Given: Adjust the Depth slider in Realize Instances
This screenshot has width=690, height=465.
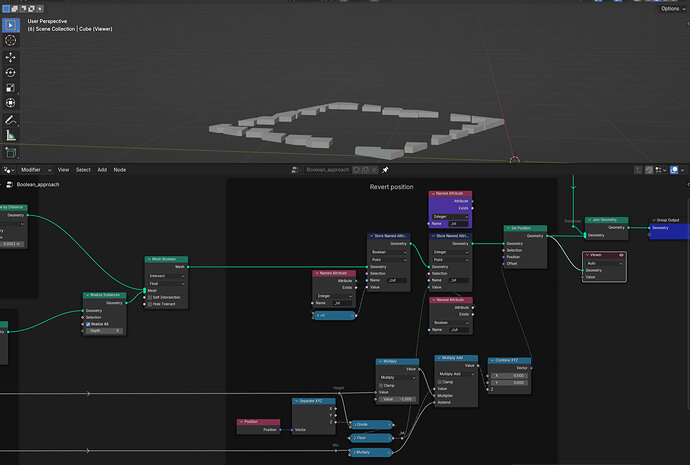Looking at the screenshot, I should pos(104,331).
